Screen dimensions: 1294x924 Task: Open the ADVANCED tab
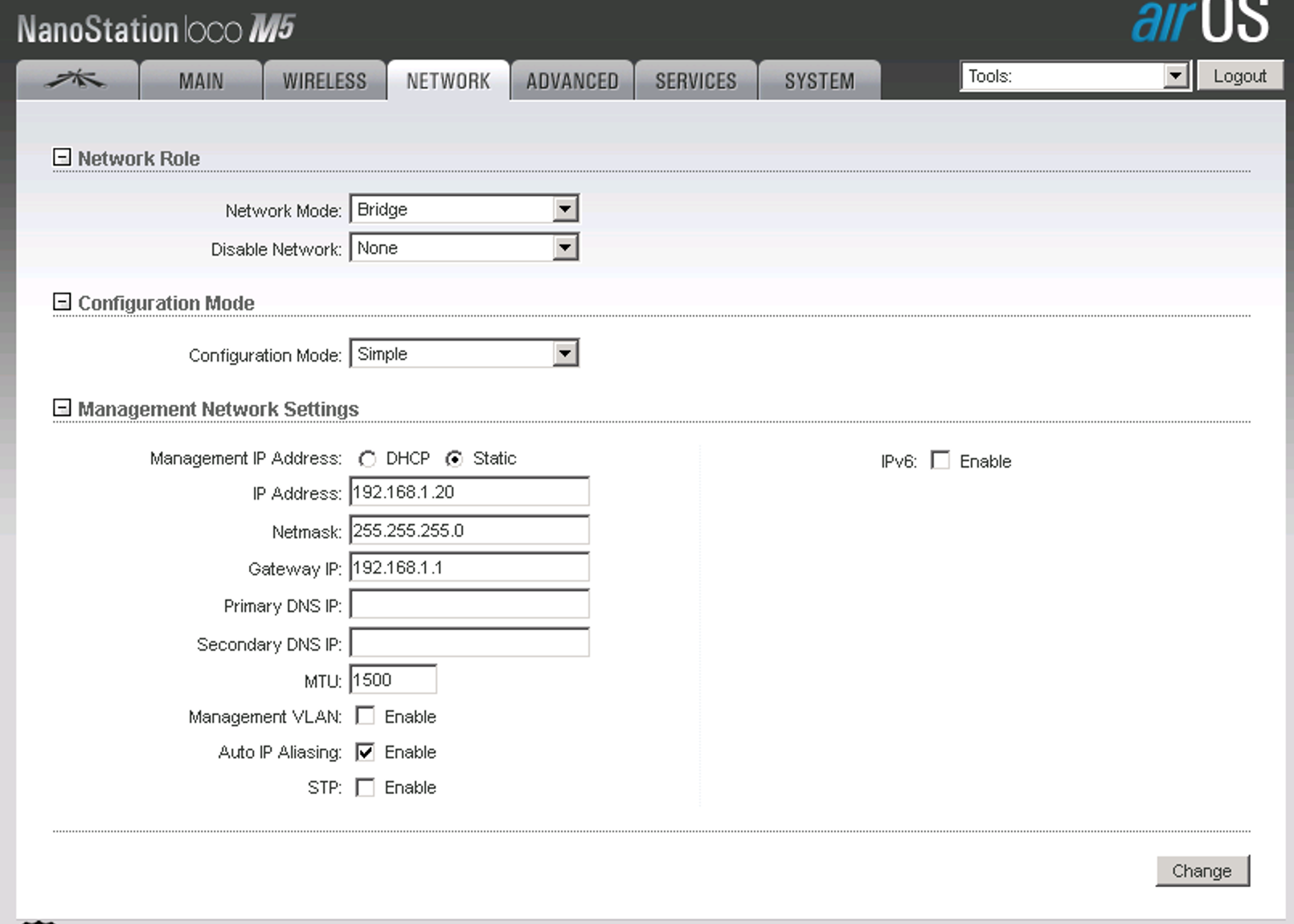coord(572,80)
